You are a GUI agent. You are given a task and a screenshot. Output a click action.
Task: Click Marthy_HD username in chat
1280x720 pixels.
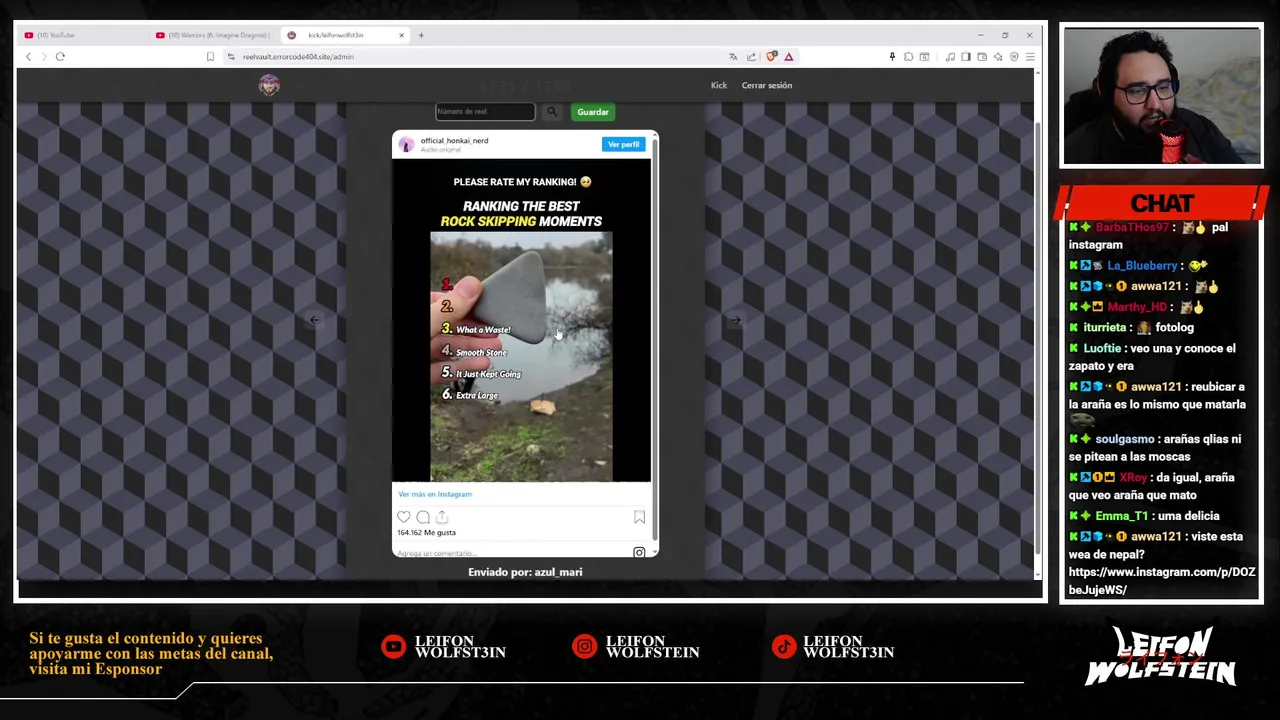[1137, 307]
